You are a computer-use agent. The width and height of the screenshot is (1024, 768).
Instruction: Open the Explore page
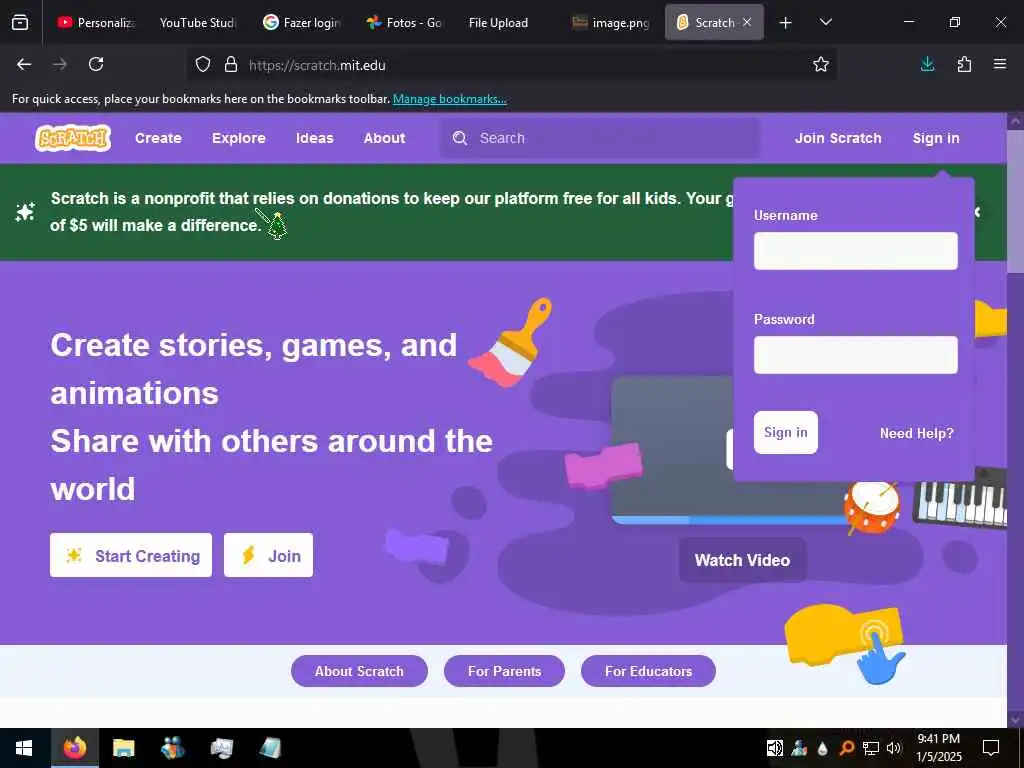[238, 138]
